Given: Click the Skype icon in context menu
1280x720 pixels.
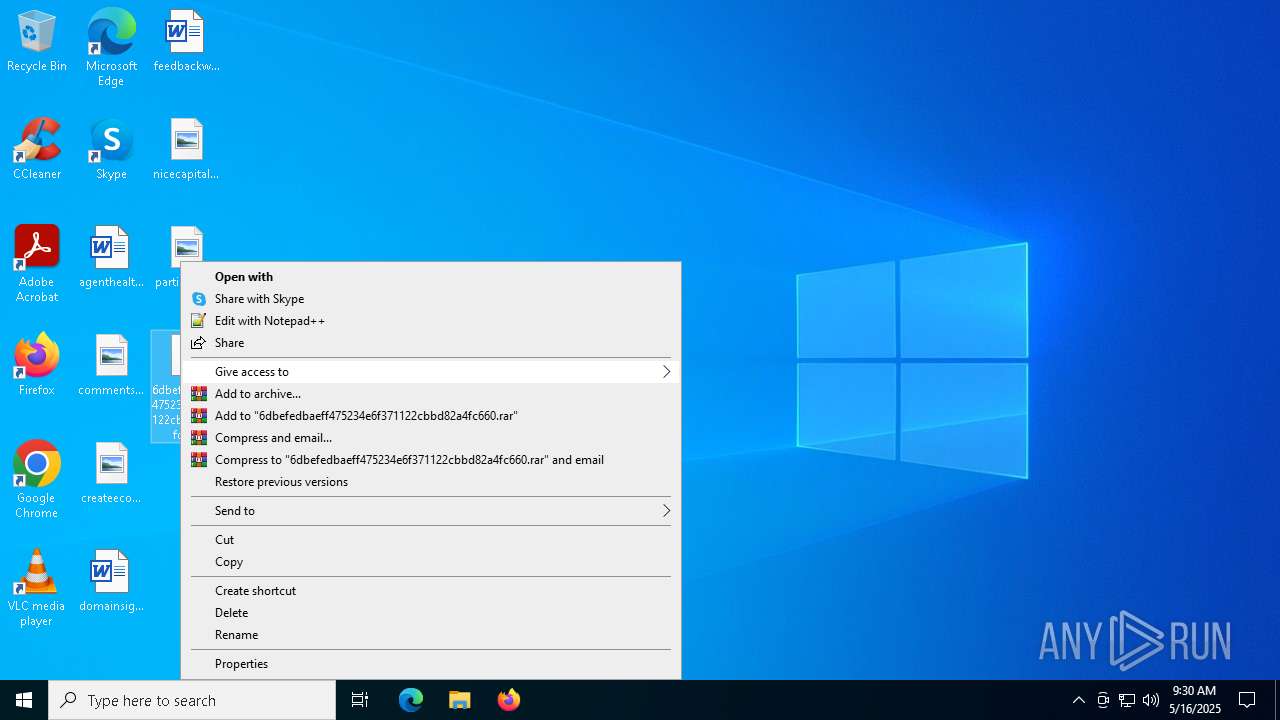Looking at the screenshot, I should pyautogui.click(x=199, y=299).
